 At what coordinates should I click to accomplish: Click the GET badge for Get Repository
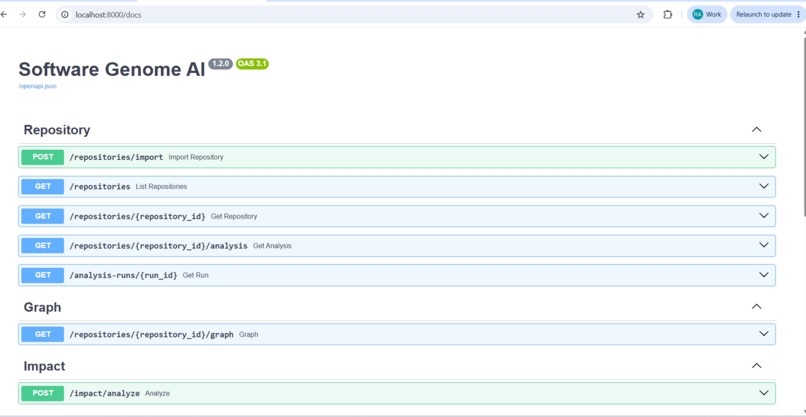[x=43, y=216]
